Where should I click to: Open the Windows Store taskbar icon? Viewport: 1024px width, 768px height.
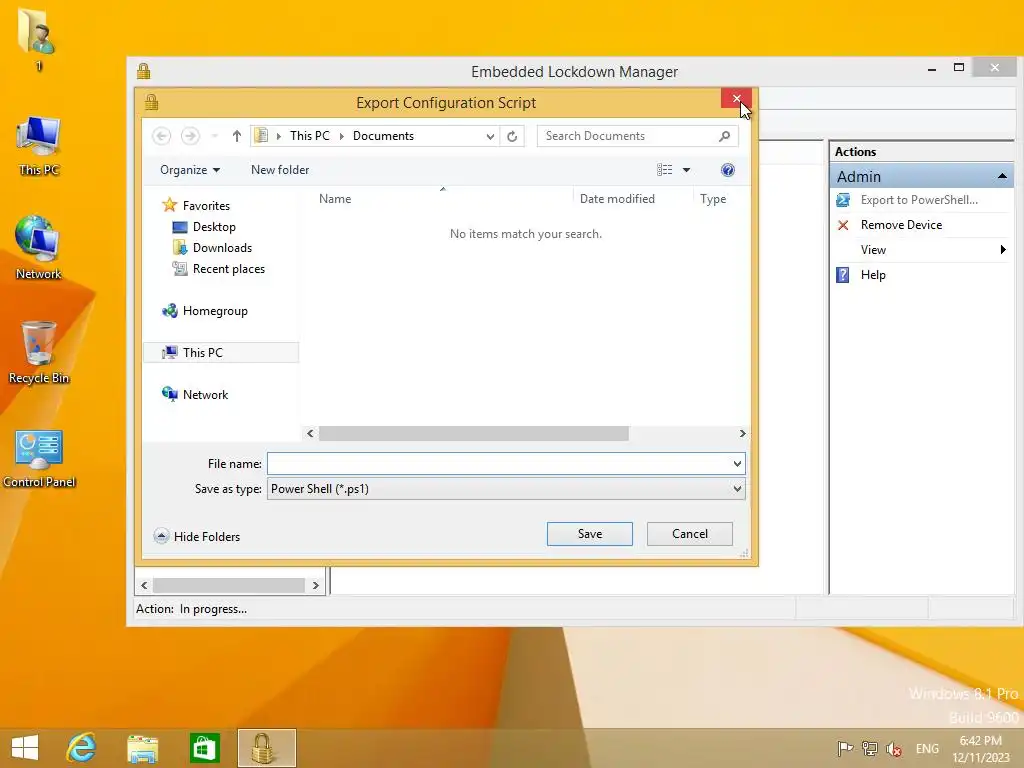204,748
